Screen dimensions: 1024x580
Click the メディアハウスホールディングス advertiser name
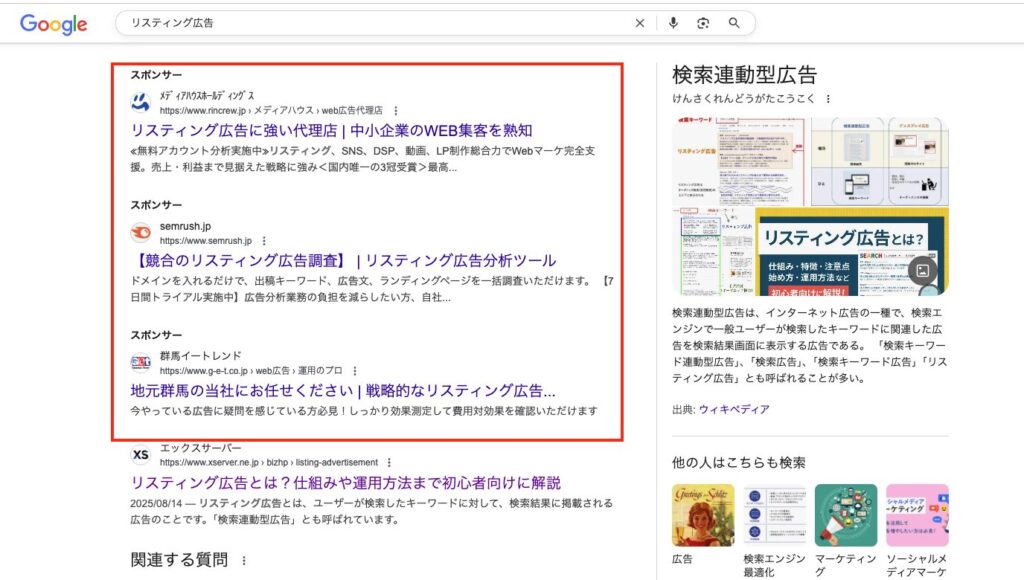pyautogui.click(x=207, y=96)
